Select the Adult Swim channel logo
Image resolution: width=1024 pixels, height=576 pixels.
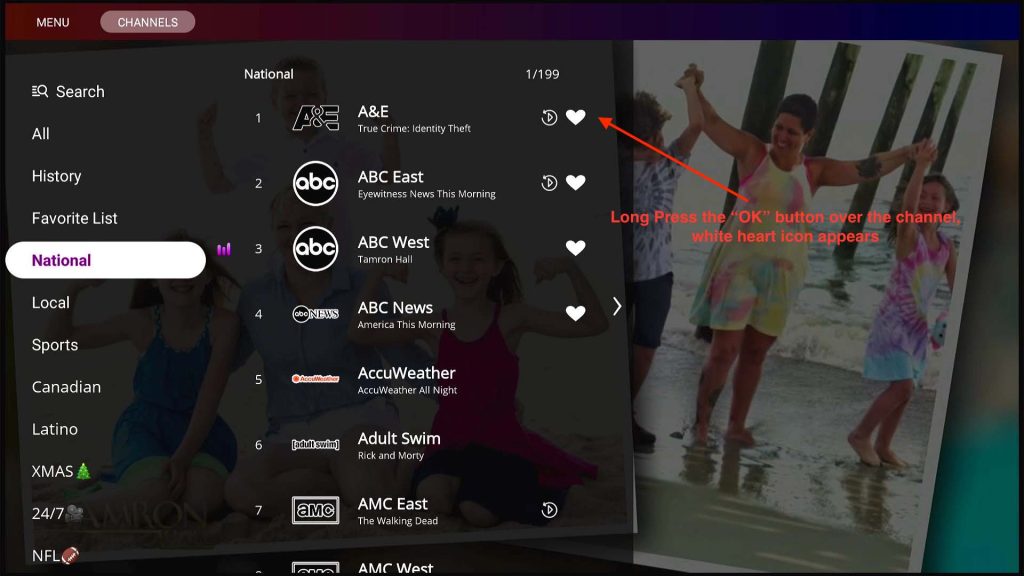coord(316,443)
